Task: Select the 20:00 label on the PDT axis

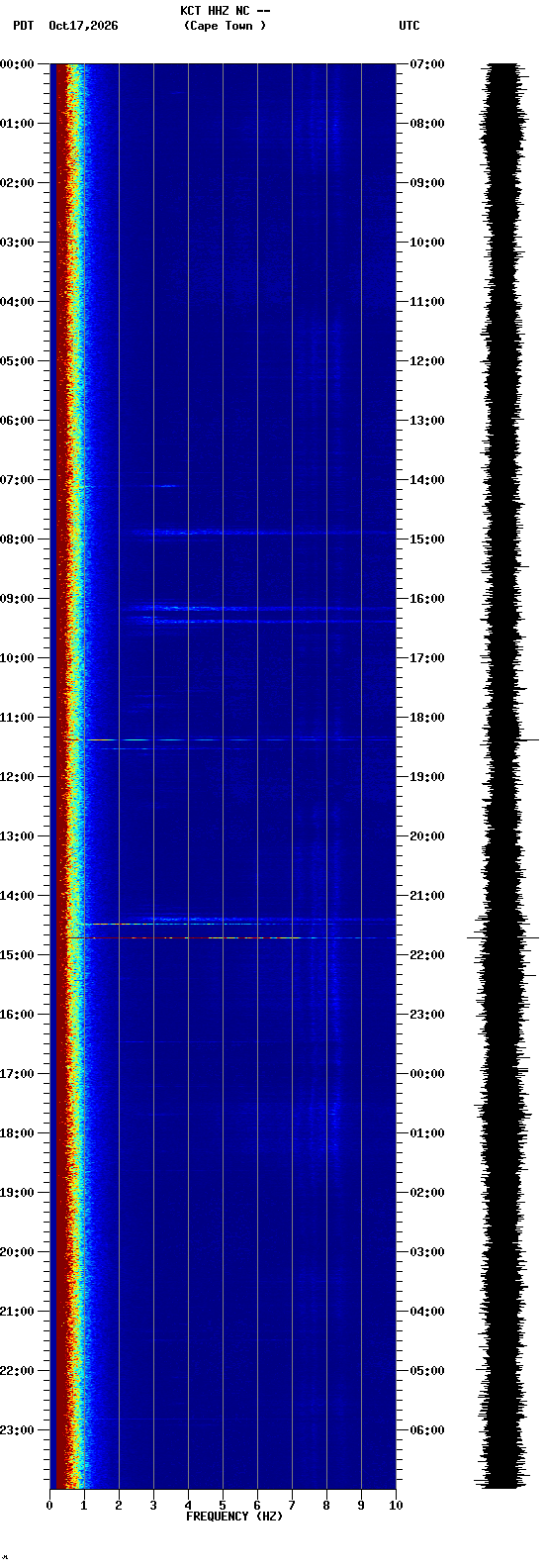Action: tap(17, 1252)
